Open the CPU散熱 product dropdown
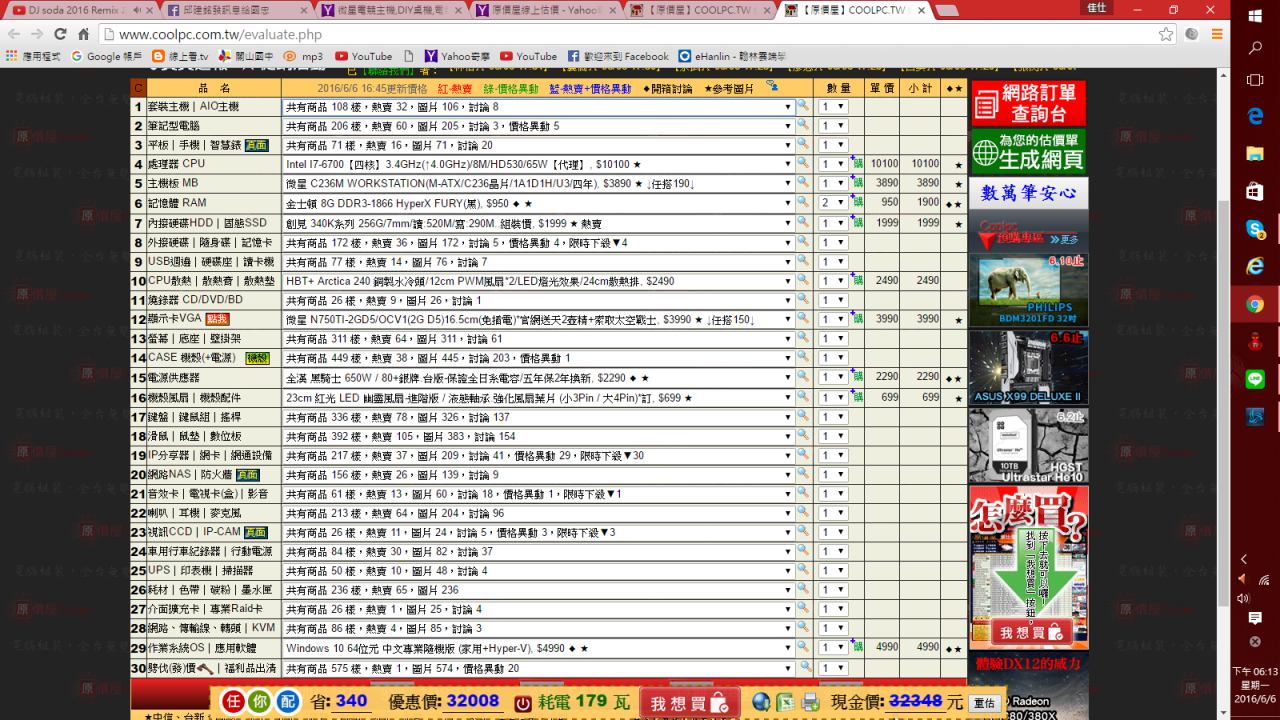Screen dimensions: 1280x720 [x=538, y=281]
